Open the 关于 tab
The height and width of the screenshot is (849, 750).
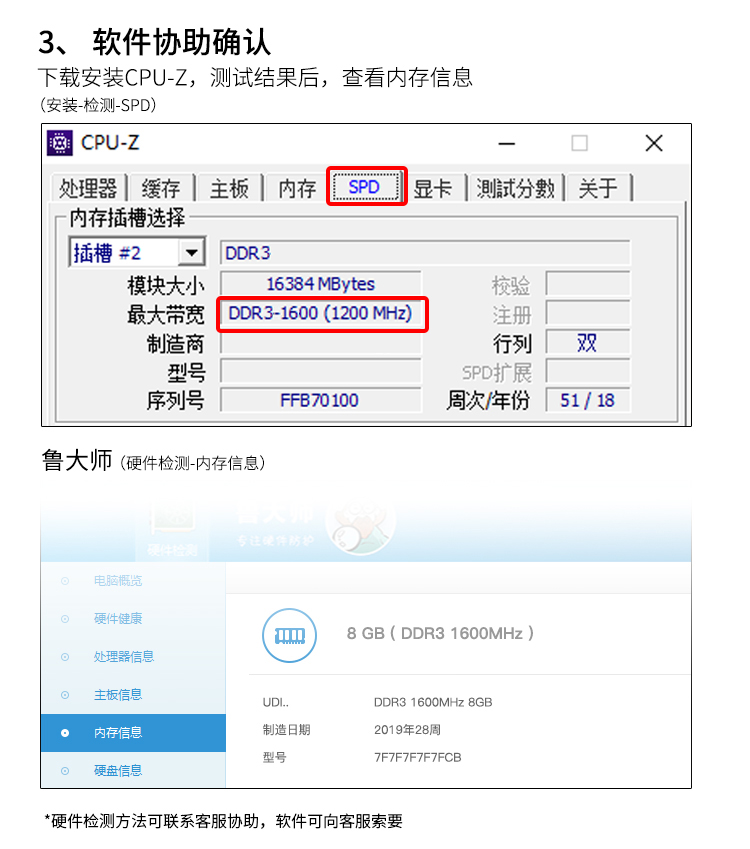[x=598, y=188]
